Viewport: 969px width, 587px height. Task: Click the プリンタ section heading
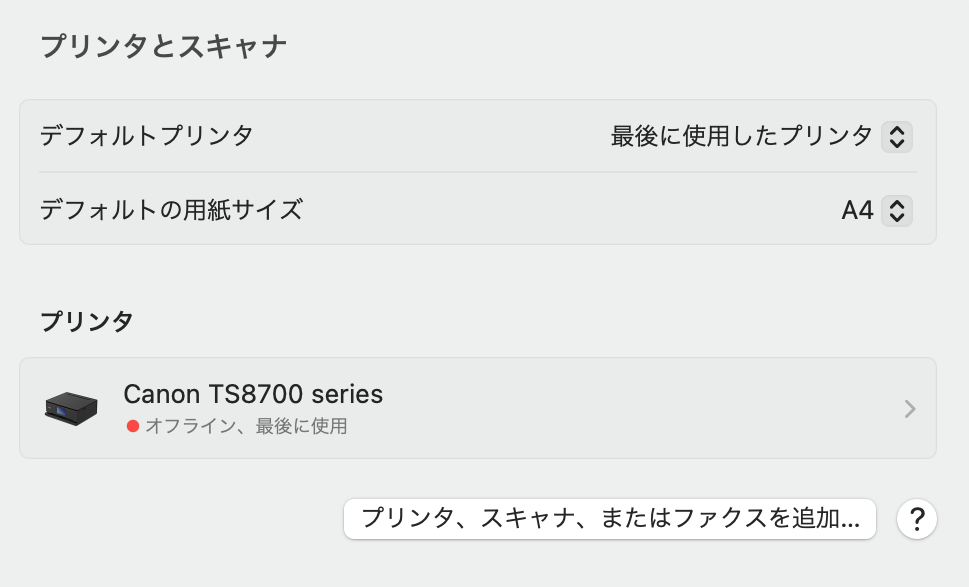coord(87,322)
